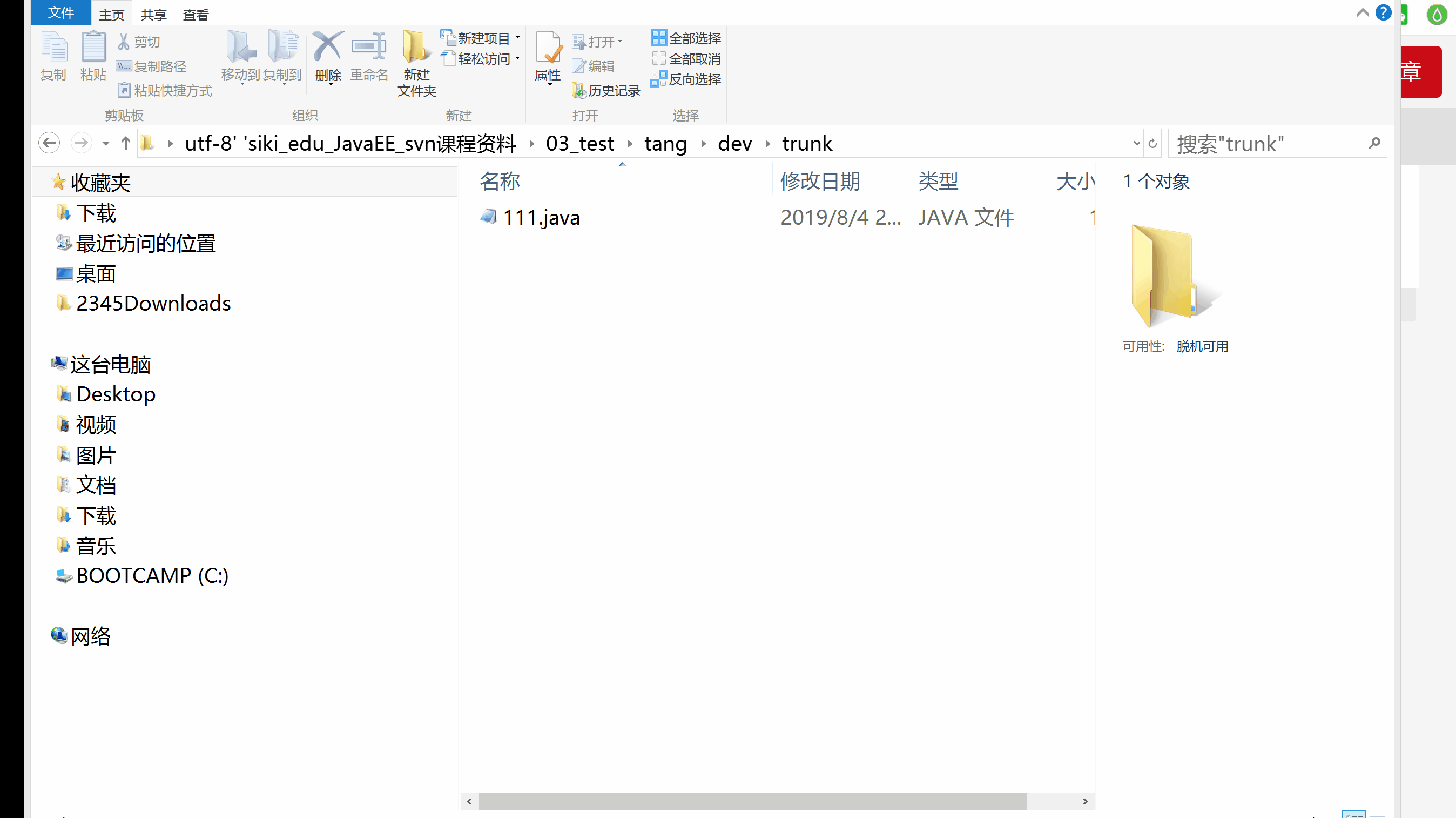Image resolution: width=1456 pixels, height=818 pixels.
Task: Select the Videos (视频) folder
Action: pos(96,425)
